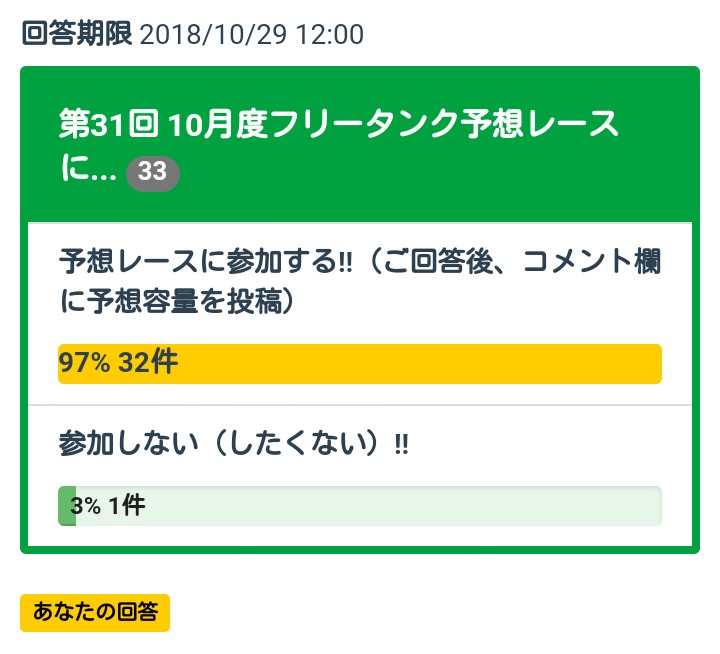Click the unfilled light-green part of the second result bar

tap(400, 506)
